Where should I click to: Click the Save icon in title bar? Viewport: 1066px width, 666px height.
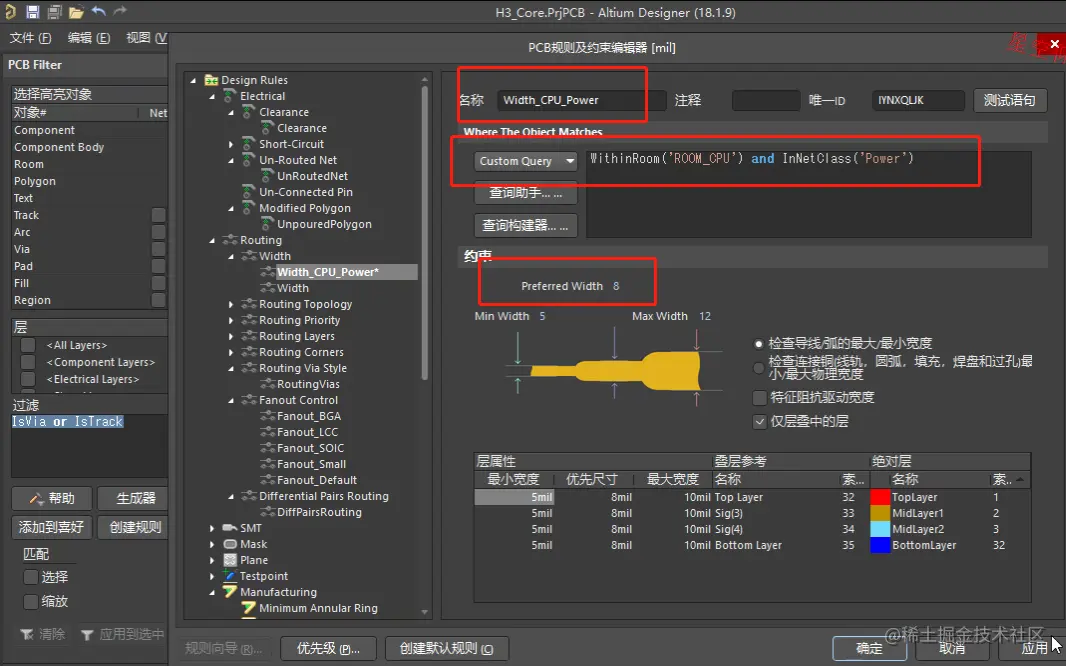[33, 12]
